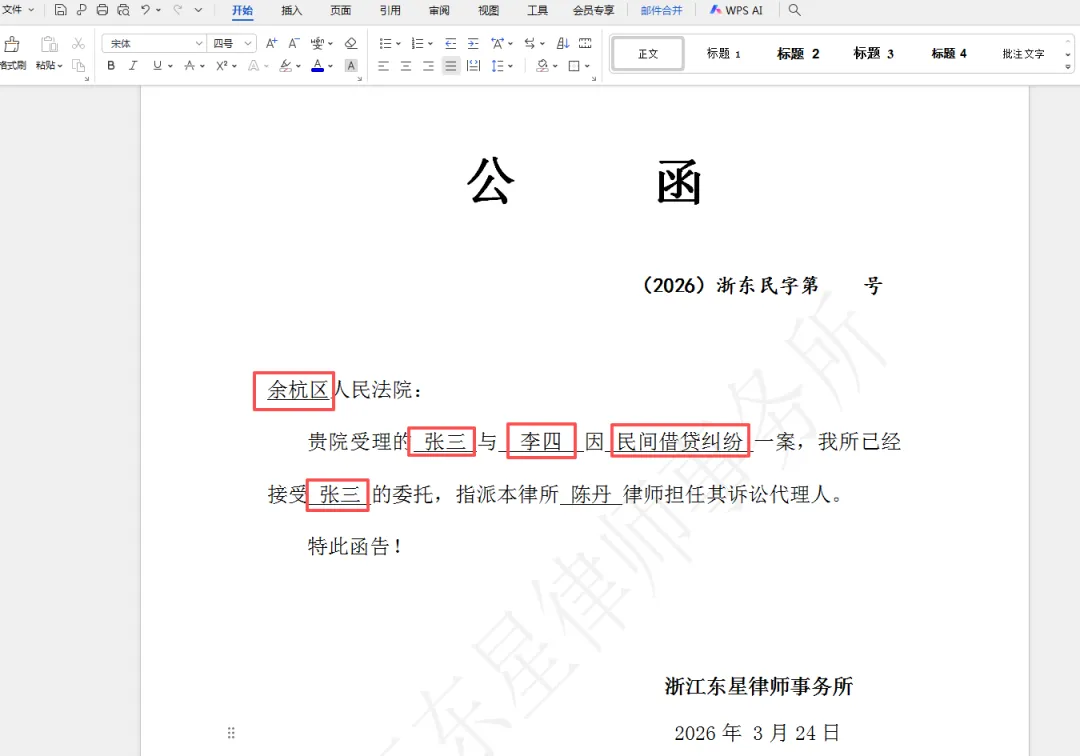Click the document handle dots icon at left margin
Screen dimensions: 1080x756
click(231, 733)
